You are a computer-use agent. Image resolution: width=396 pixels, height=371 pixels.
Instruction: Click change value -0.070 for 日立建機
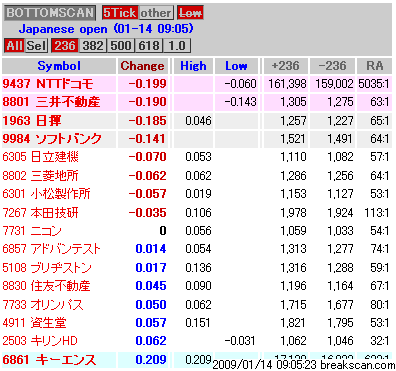[147, 156]
